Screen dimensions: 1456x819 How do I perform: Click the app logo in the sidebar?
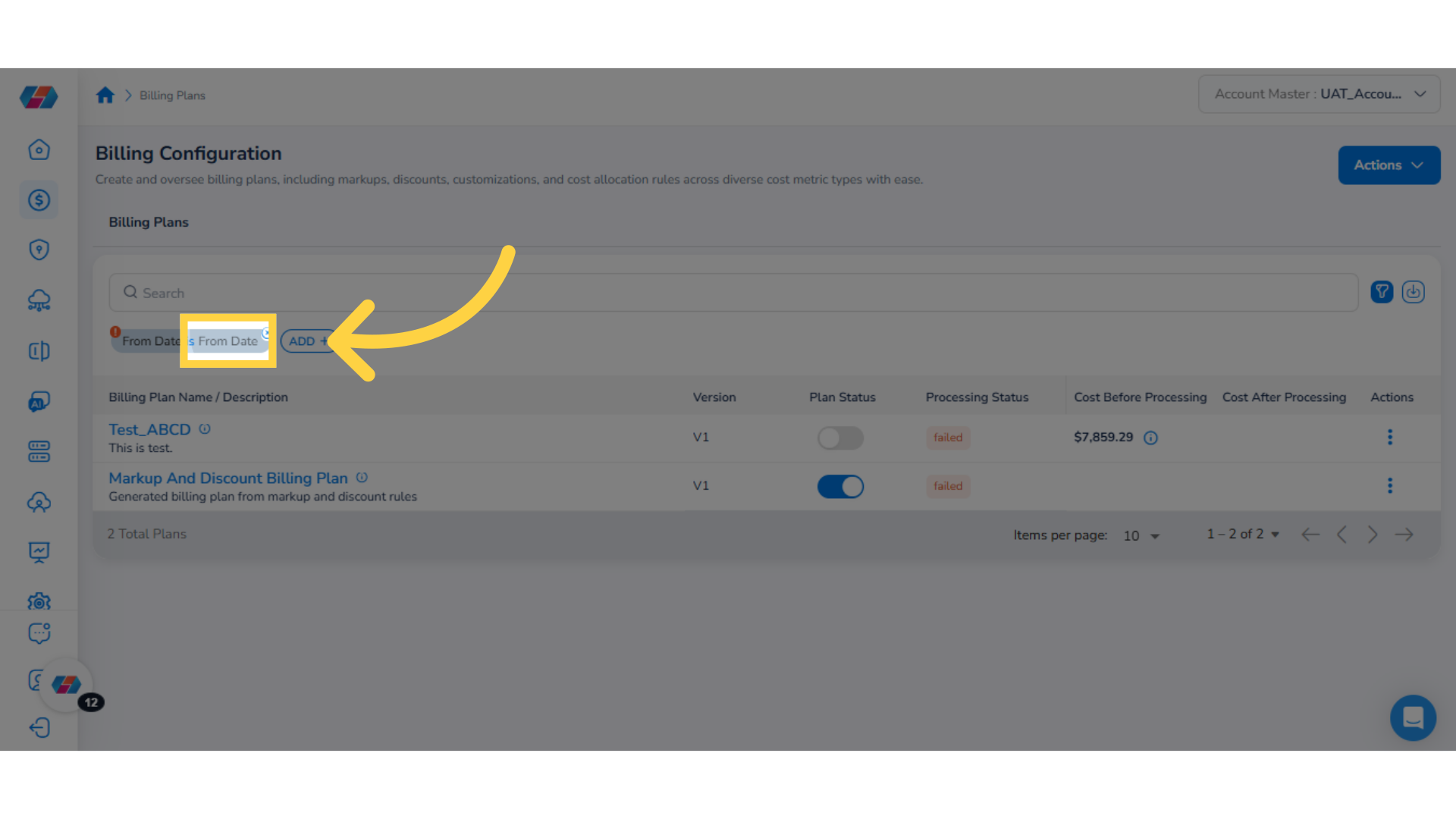(x=39, y=97)
